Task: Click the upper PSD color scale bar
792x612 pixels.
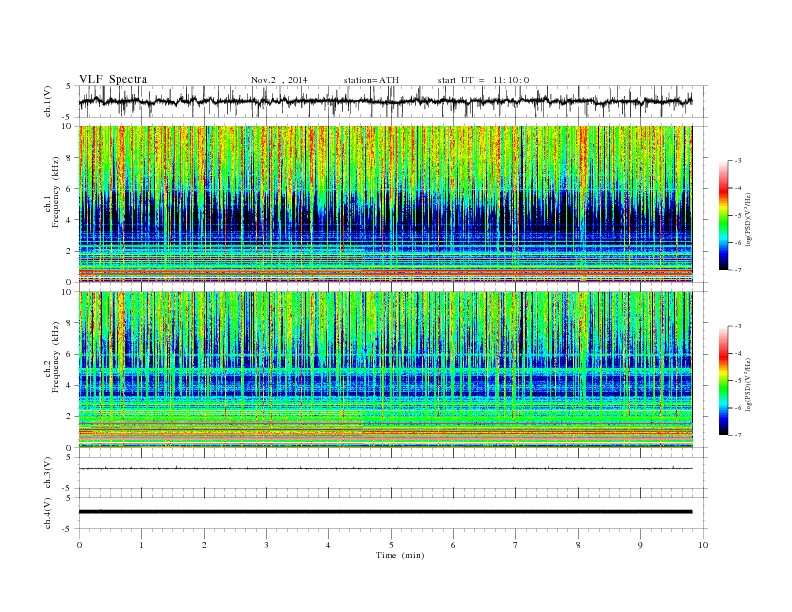Action: (724, 215)
